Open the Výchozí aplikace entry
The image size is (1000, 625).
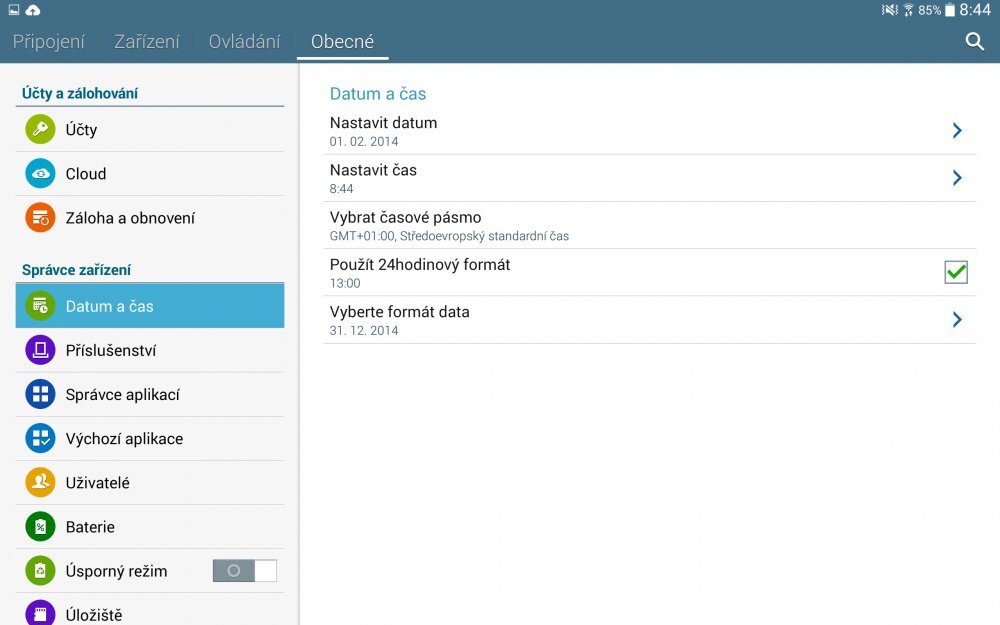coord(124,438)
